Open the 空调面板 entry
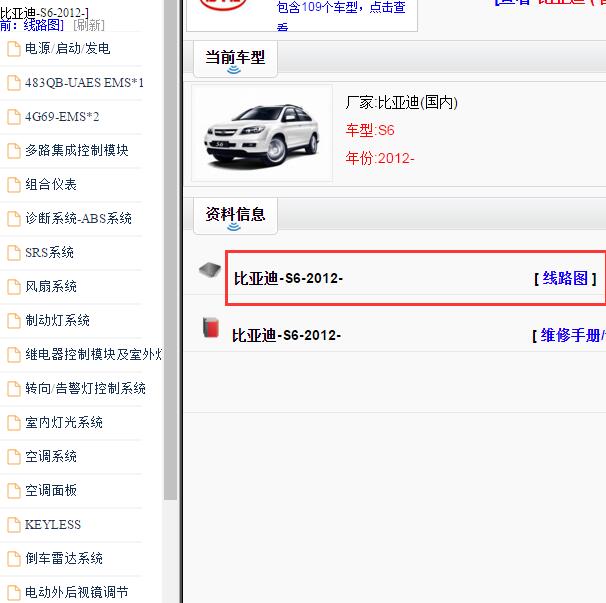 51,491
